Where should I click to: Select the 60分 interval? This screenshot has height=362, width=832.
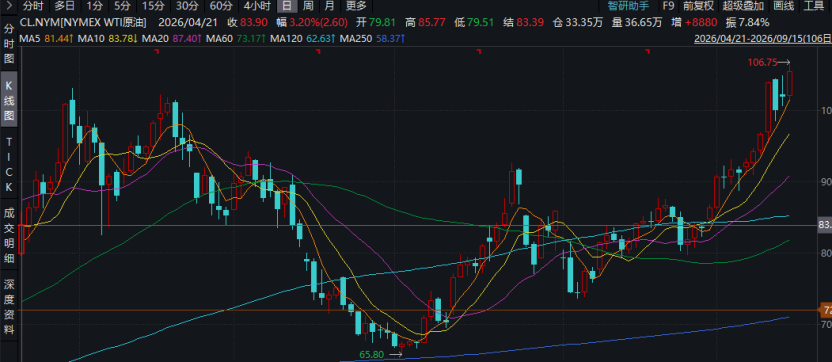[x=221, y=6]
